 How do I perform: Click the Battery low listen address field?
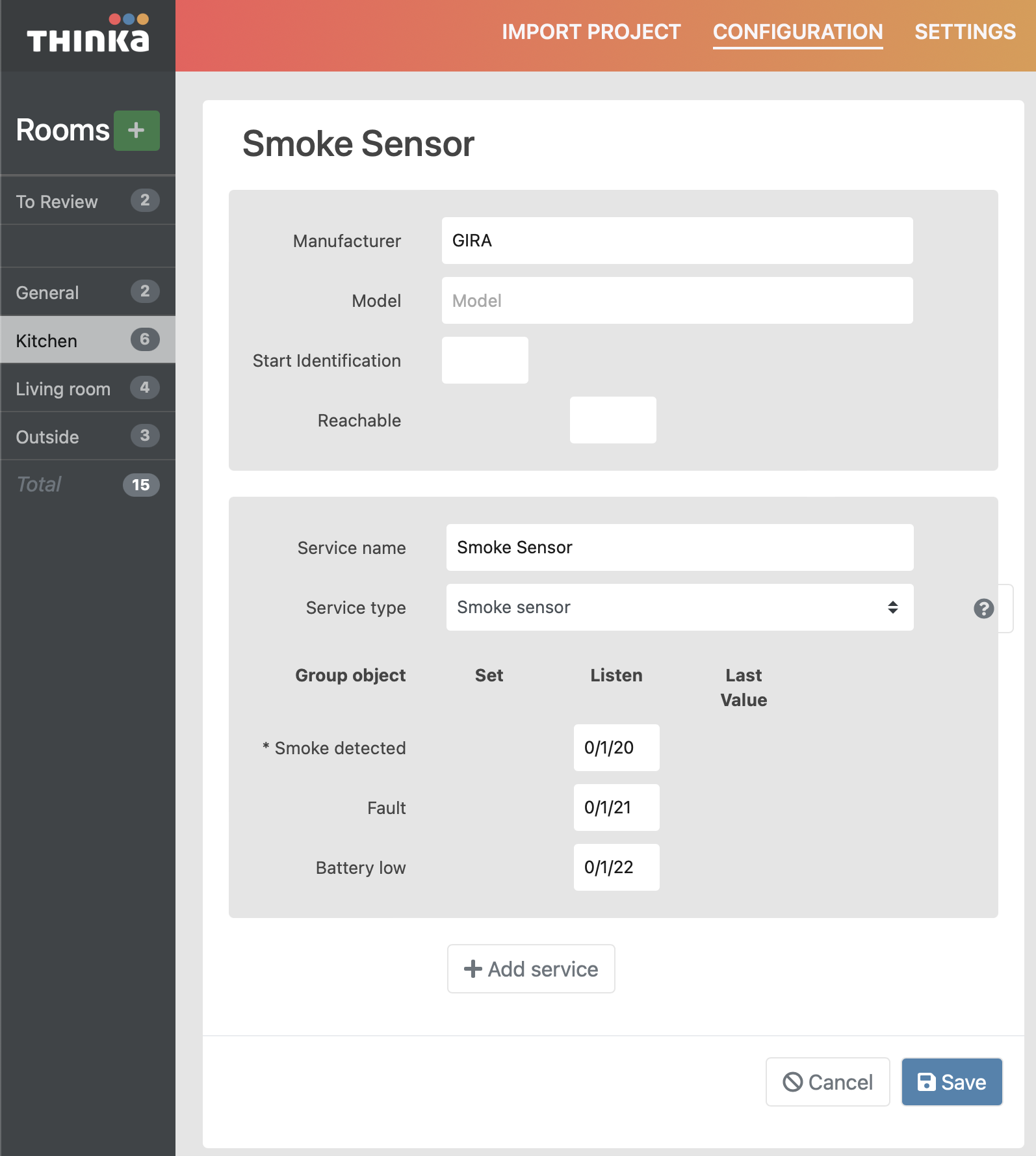(616, 867)
